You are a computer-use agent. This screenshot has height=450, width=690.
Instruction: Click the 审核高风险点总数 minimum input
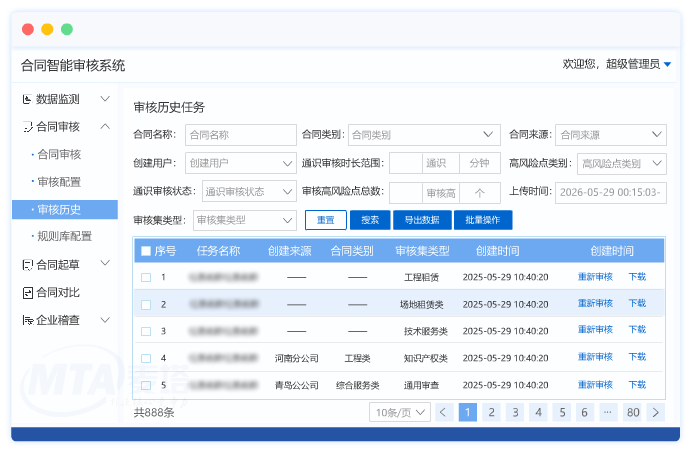point(406,193)
